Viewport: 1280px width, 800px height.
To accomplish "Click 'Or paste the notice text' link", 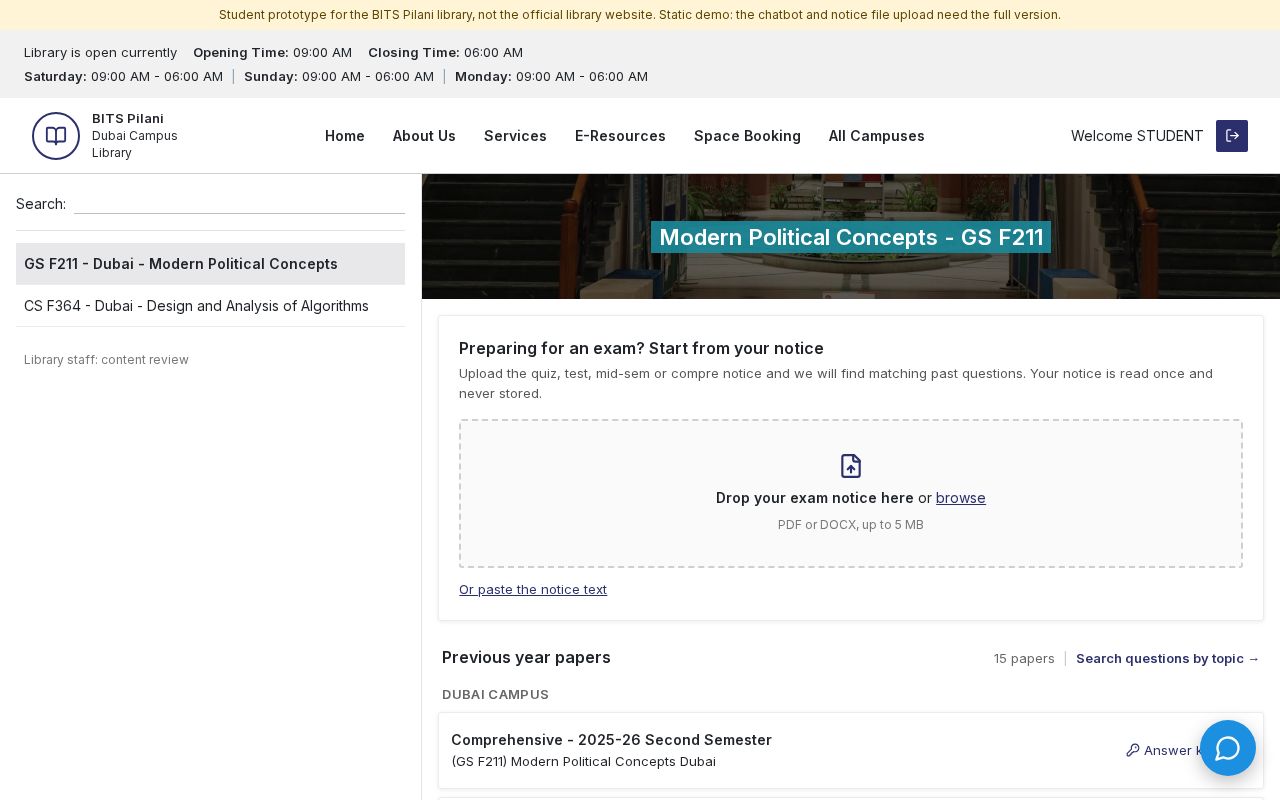I will tap(533, 589).
